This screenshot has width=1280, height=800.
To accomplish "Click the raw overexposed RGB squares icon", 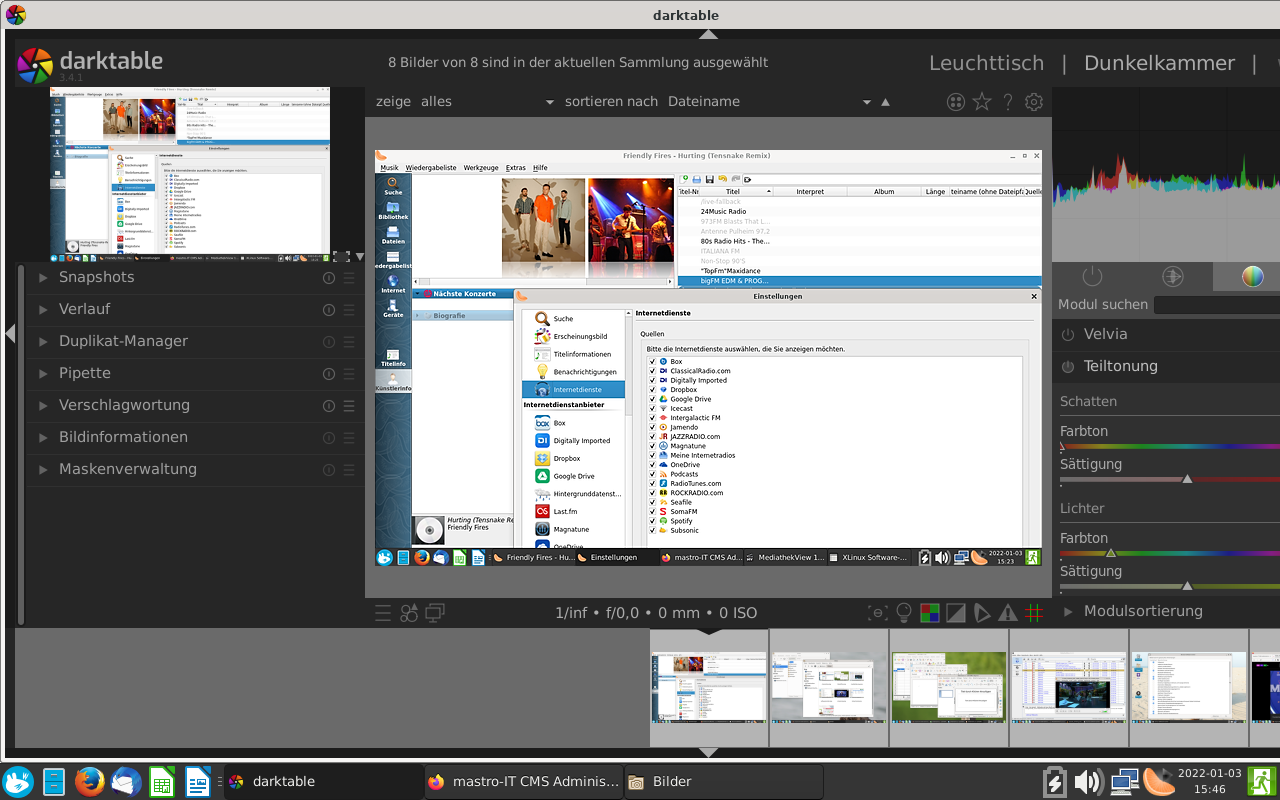I will pos(930,613).
